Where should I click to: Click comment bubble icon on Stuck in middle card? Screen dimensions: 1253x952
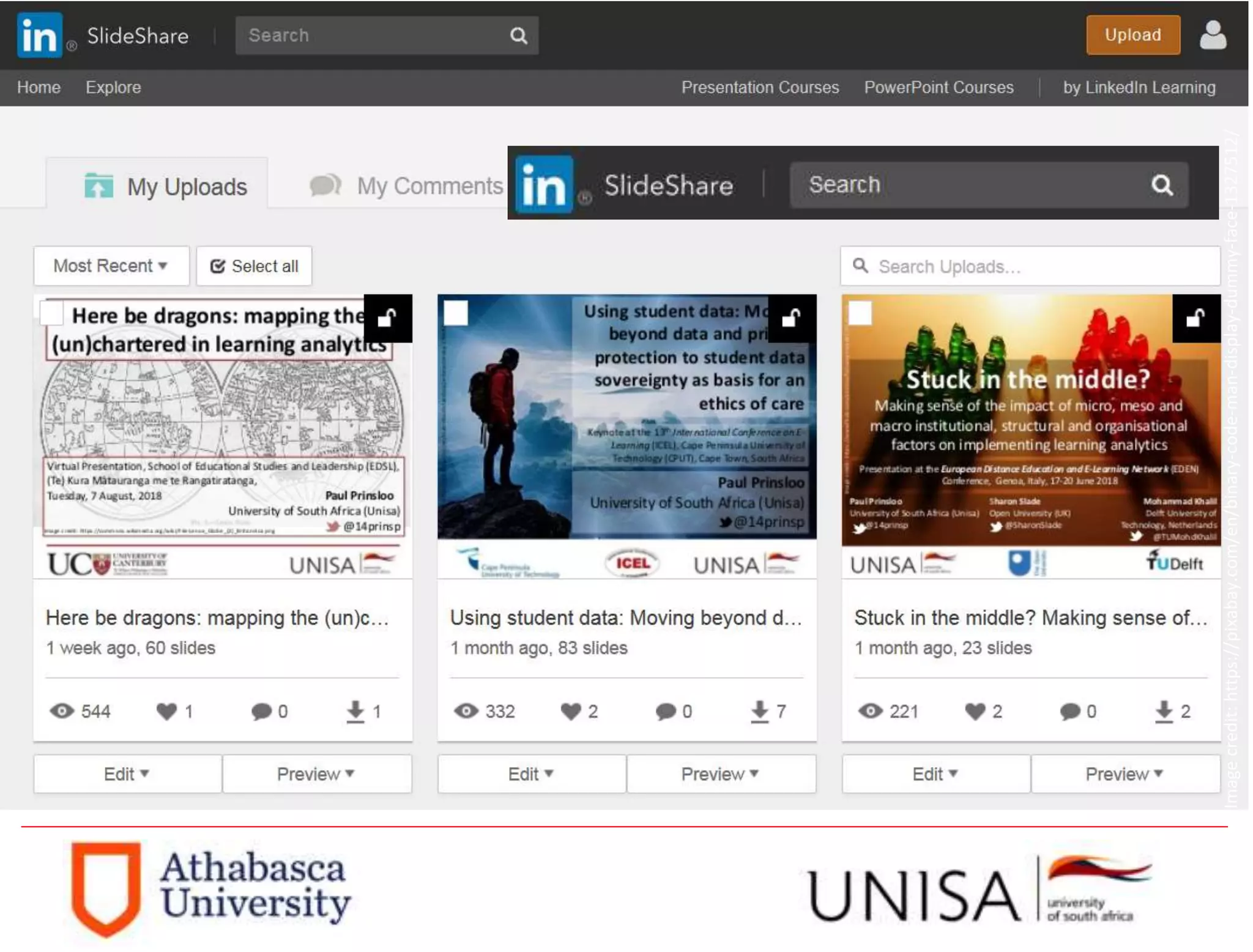1069,711
